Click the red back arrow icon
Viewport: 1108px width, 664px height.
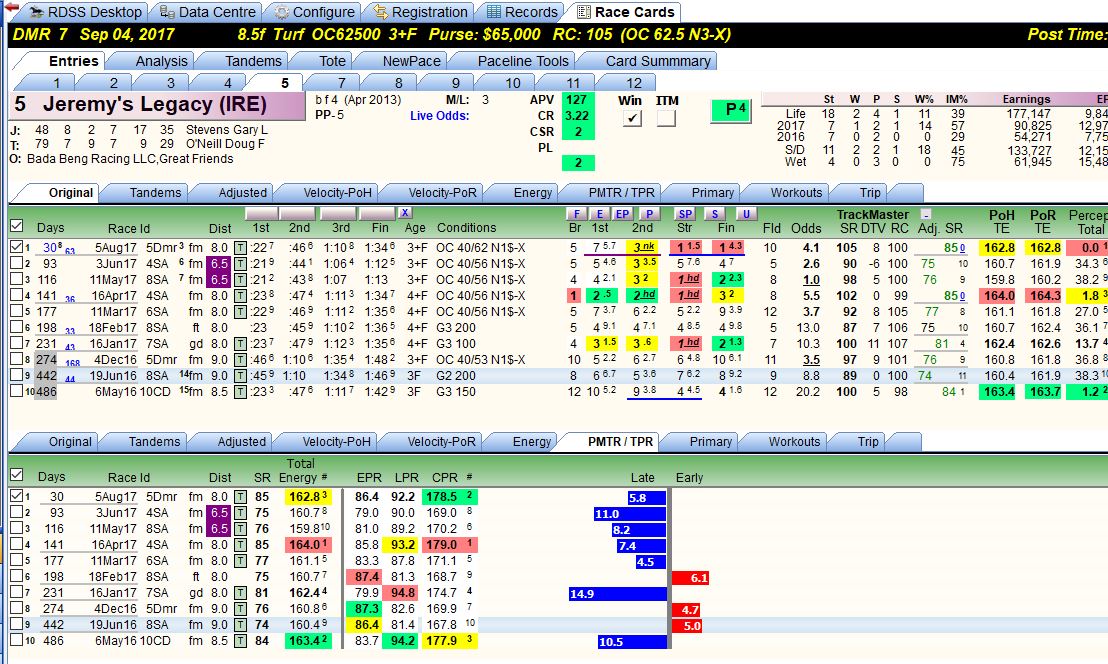pyautogui.click(x=11, y=8)
